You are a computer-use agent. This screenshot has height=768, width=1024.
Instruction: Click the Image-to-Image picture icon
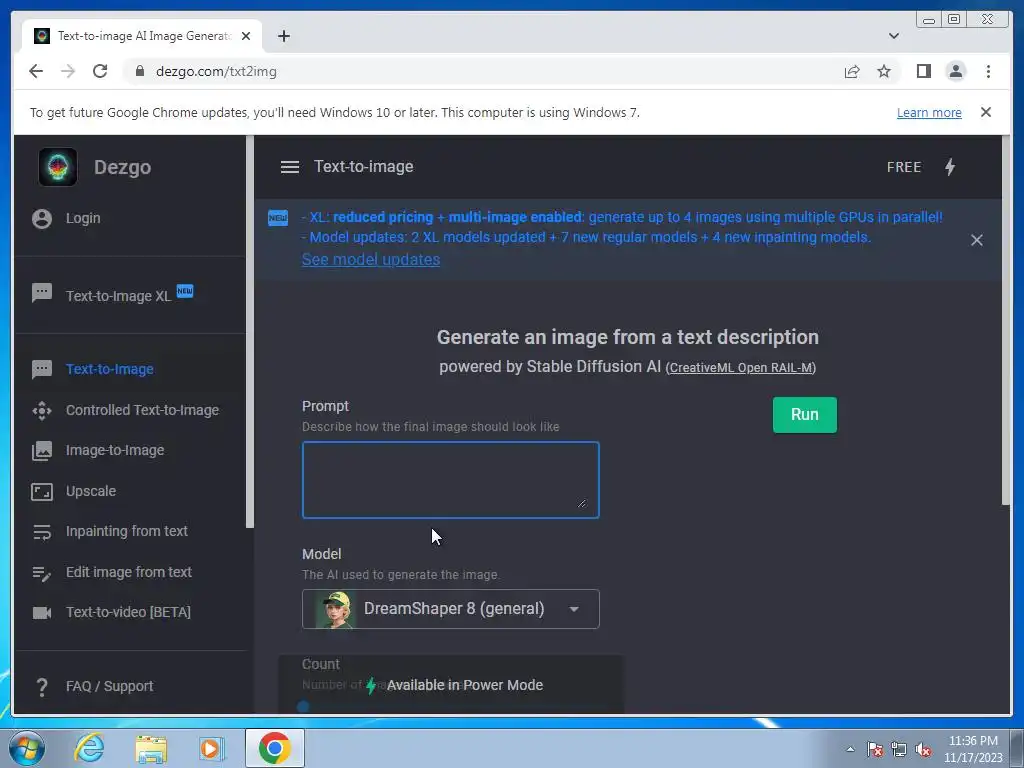click(42, 451)
